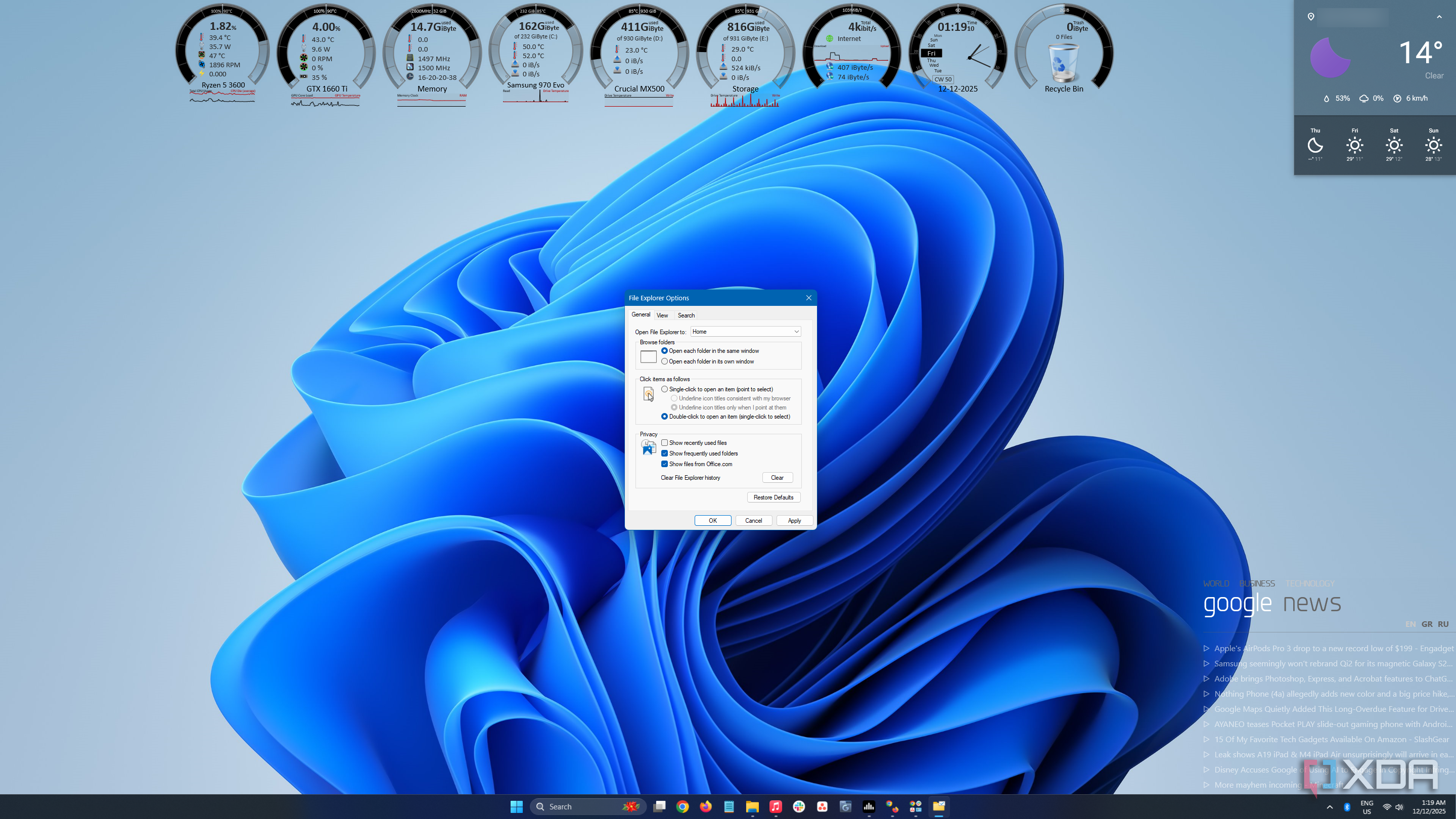Select the TECHNOLOGY news category
The height and width of the screenshot is (819, 1456).
(x=1309, y=583)
